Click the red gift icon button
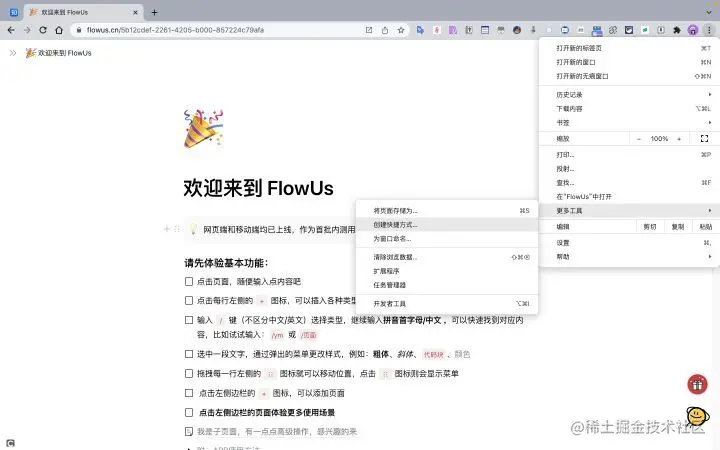This screenshot has height=450, width=720. point(697,384)
